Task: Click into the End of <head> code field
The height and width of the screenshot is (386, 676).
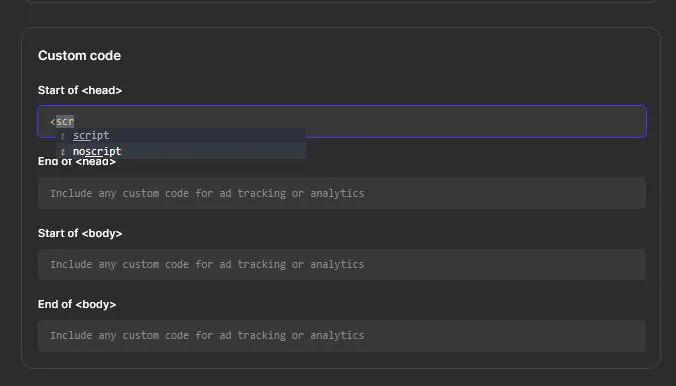Action: pyautogui.click(x=342, y=193)
